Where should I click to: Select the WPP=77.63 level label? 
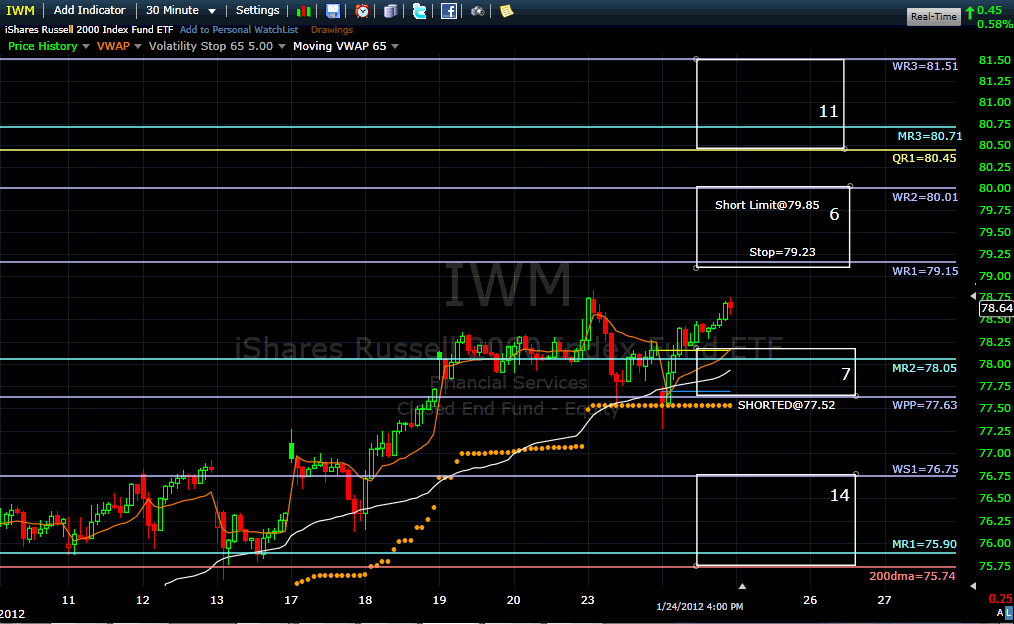(x=924, y=405)
